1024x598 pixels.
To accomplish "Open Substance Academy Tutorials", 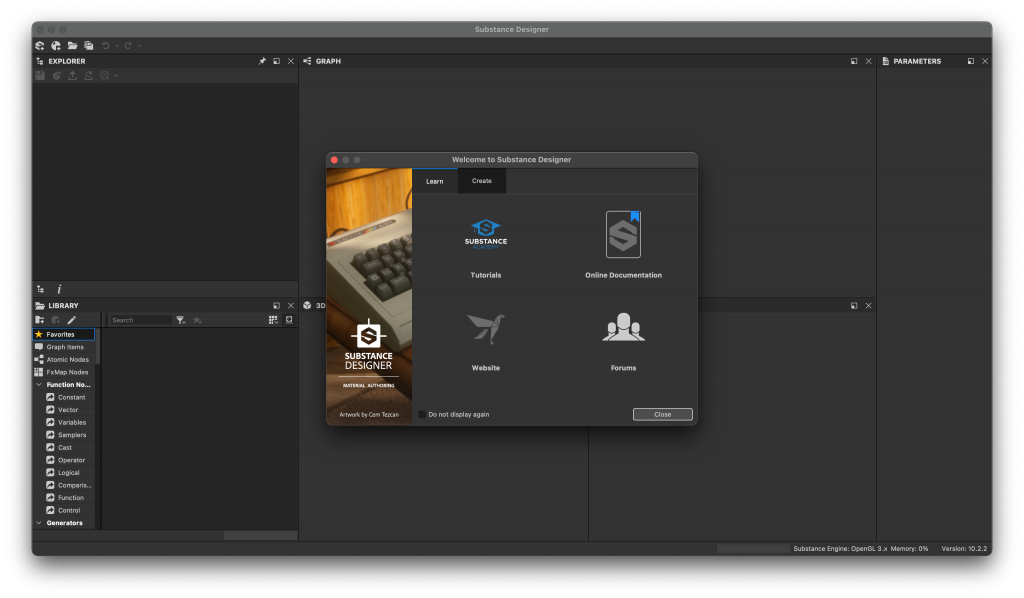I will click(486, 248).
